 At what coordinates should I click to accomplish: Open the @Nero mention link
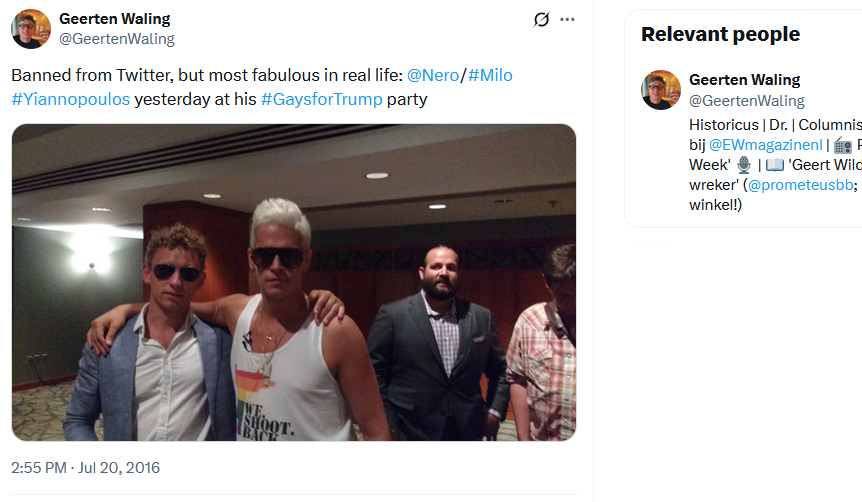(431, 75)
